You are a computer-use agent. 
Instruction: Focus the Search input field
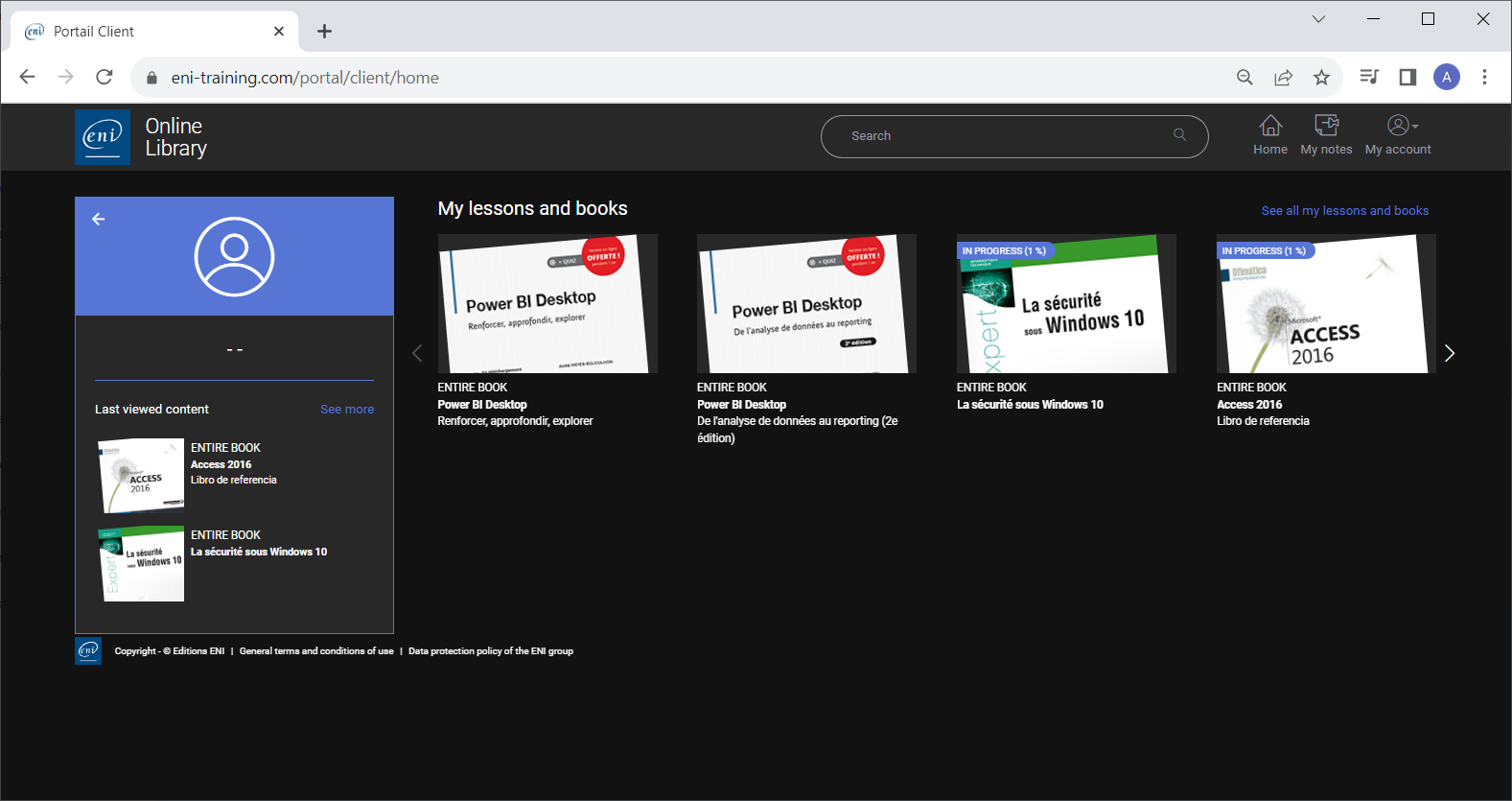1014,136
